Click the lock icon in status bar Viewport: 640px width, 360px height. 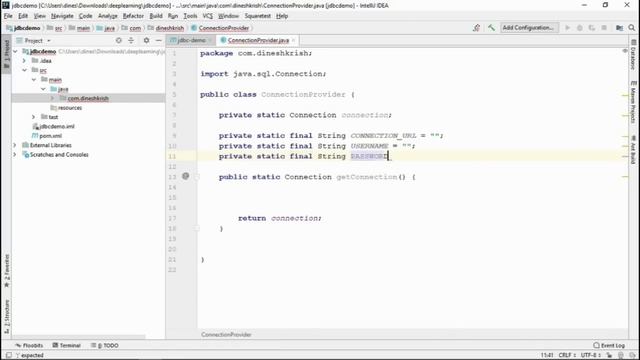point(609,355)
